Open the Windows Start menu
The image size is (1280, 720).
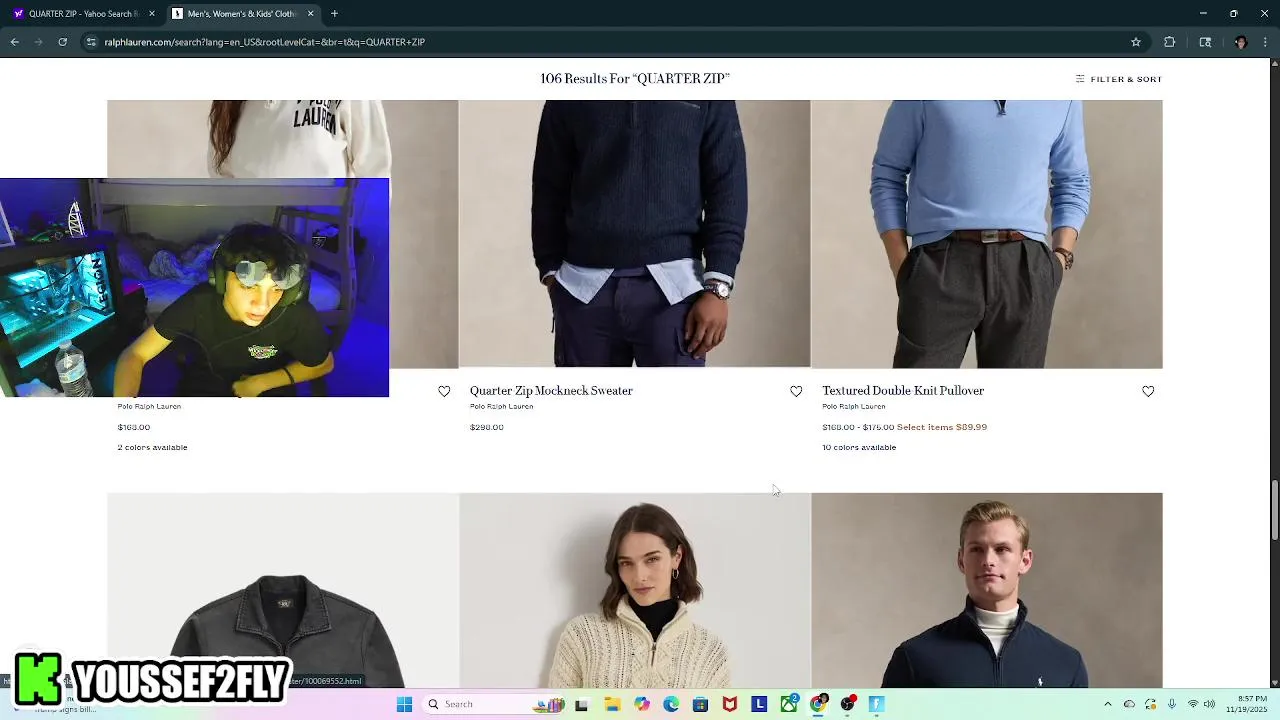point(404,704)
